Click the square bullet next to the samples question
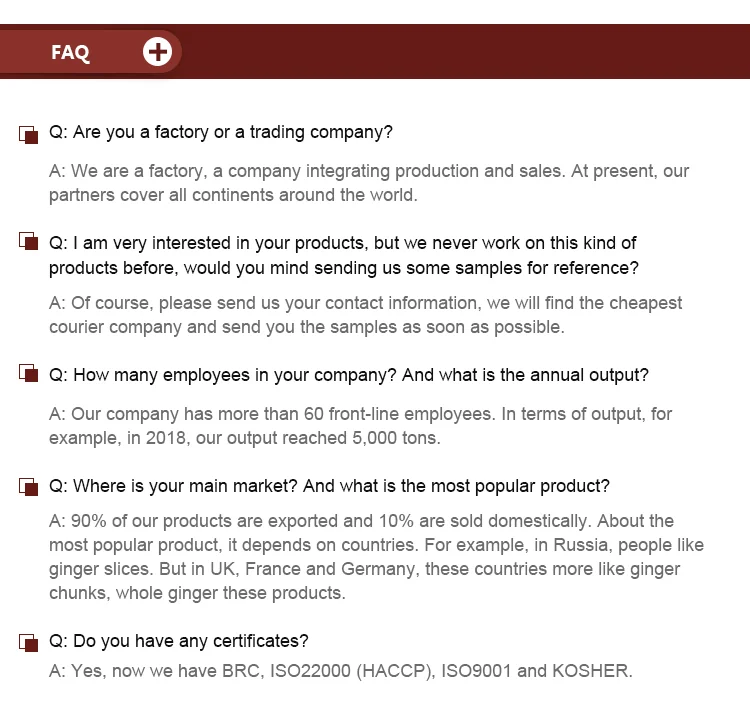Screen dimensions: 750x707 28,242
